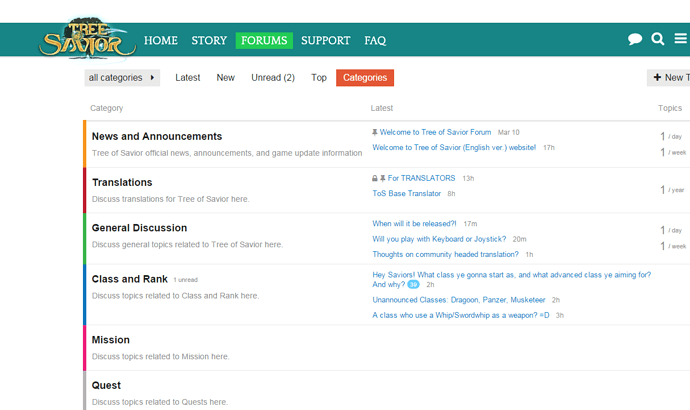Open the chat bubble notifications icon
Image resolution: width=690 pixels, height=410 pixels.
pos(635,40)
